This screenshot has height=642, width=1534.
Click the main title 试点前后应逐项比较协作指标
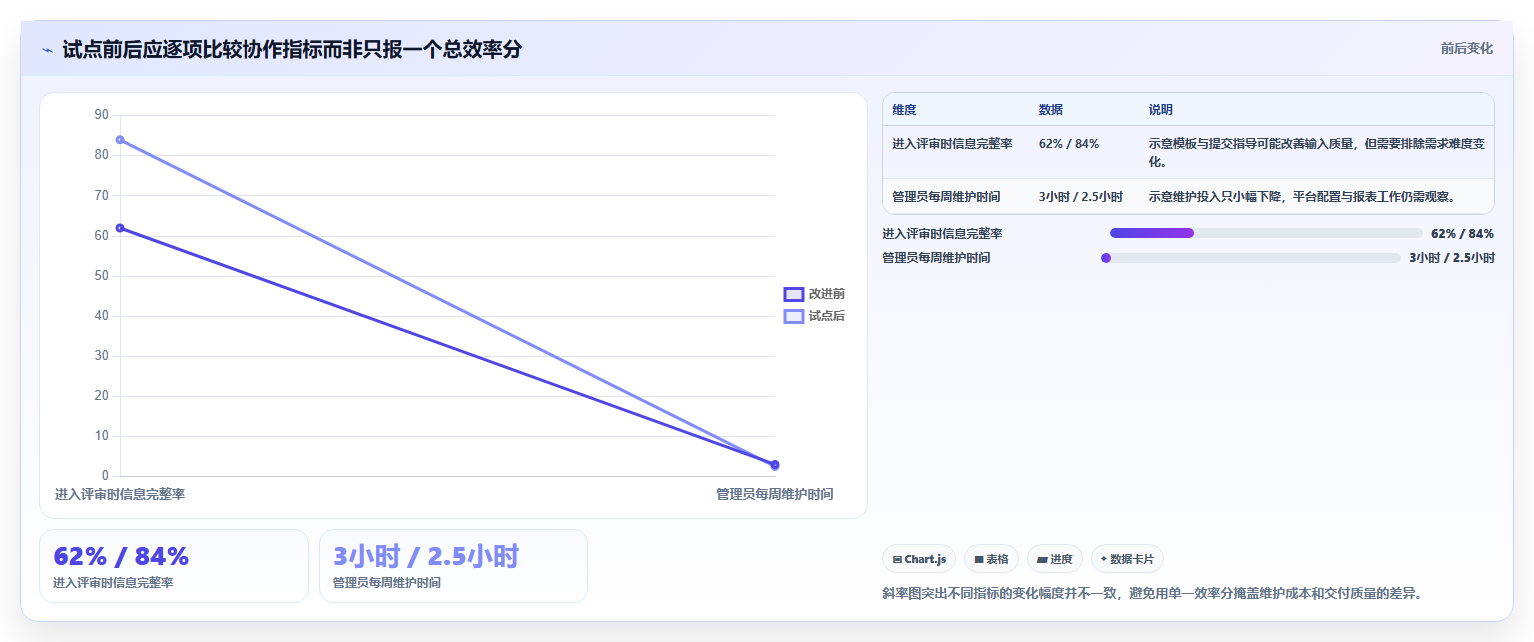pyautogui.click(x=292, y=49)
